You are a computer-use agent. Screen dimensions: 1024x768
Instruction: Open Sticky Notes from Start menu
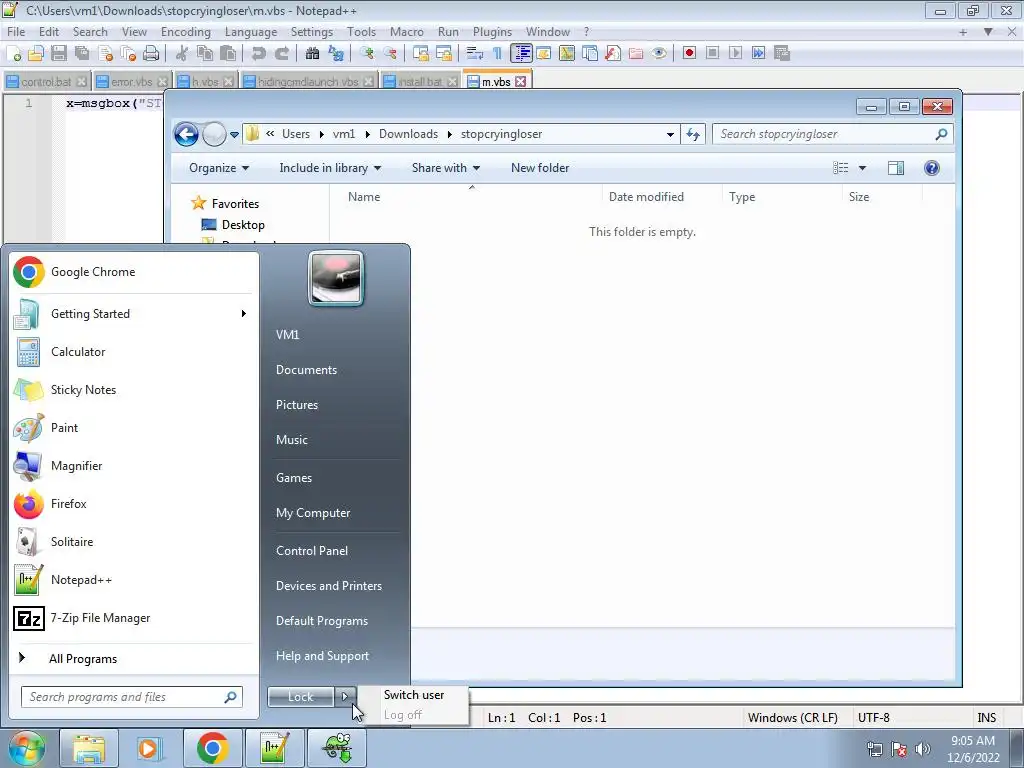[133, 390]
